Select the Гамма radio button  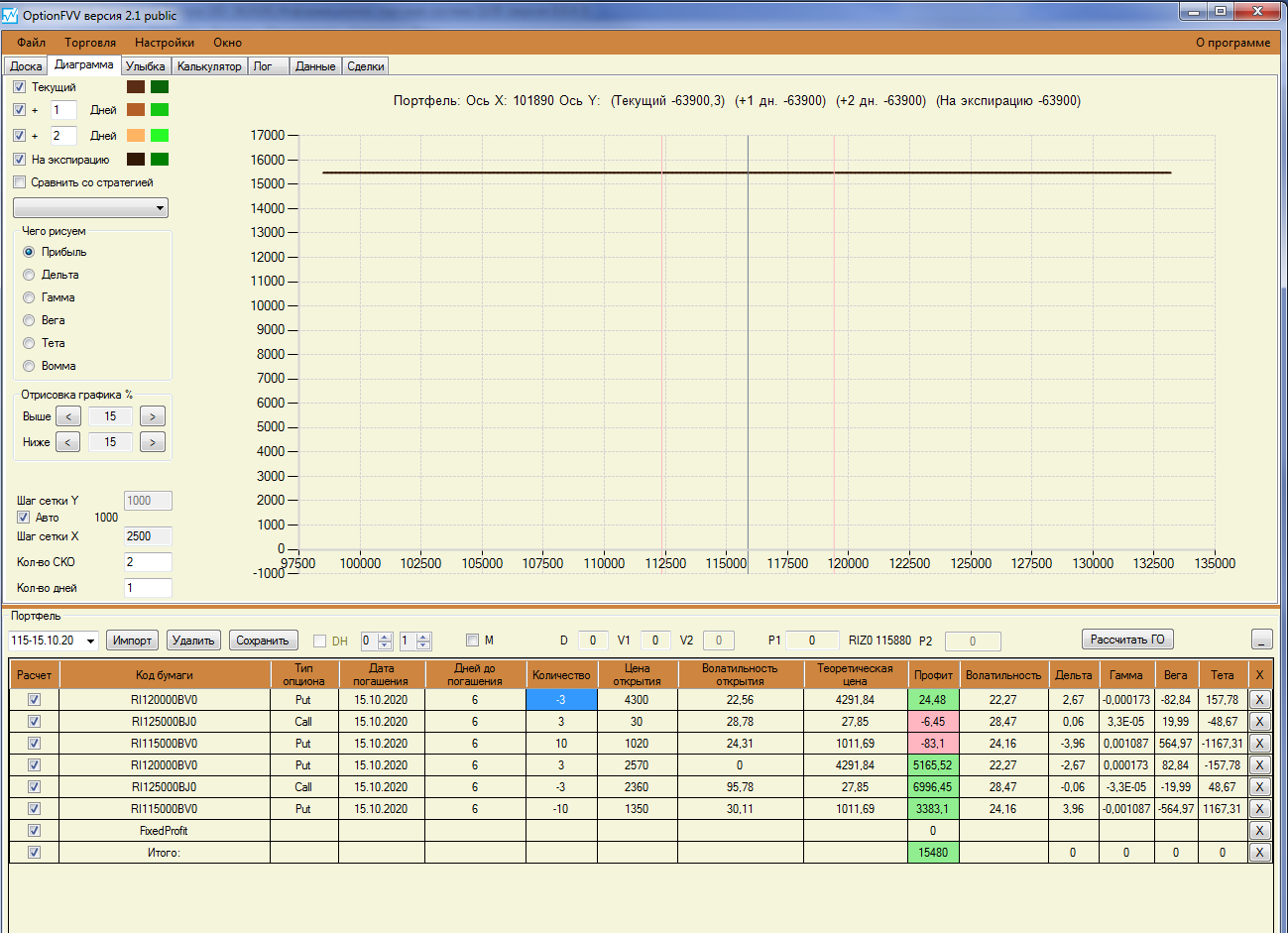click(x=29, y=297)
